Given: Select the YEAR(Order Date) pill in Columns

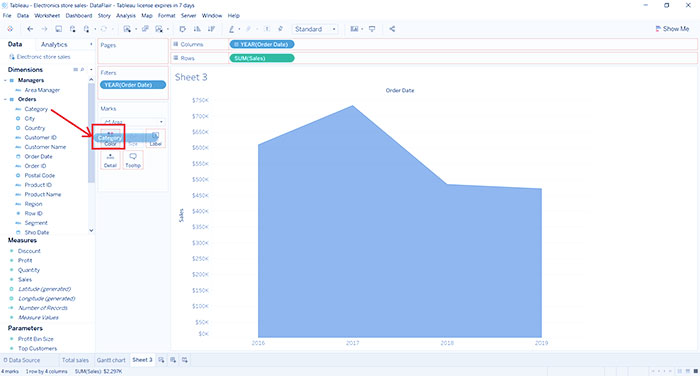Looking at the screenshot, I should [x=262, y=44].
